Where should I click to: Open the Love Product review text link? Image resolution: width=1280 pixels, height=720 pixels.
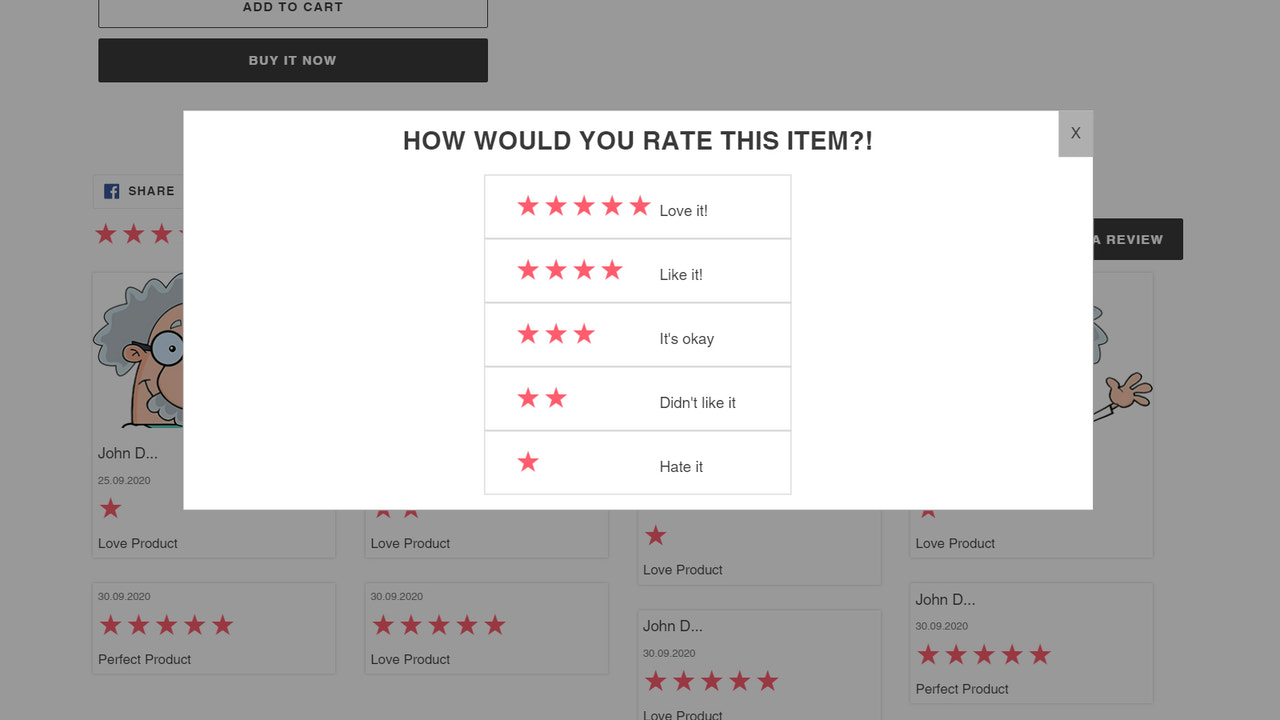[137, 543]
